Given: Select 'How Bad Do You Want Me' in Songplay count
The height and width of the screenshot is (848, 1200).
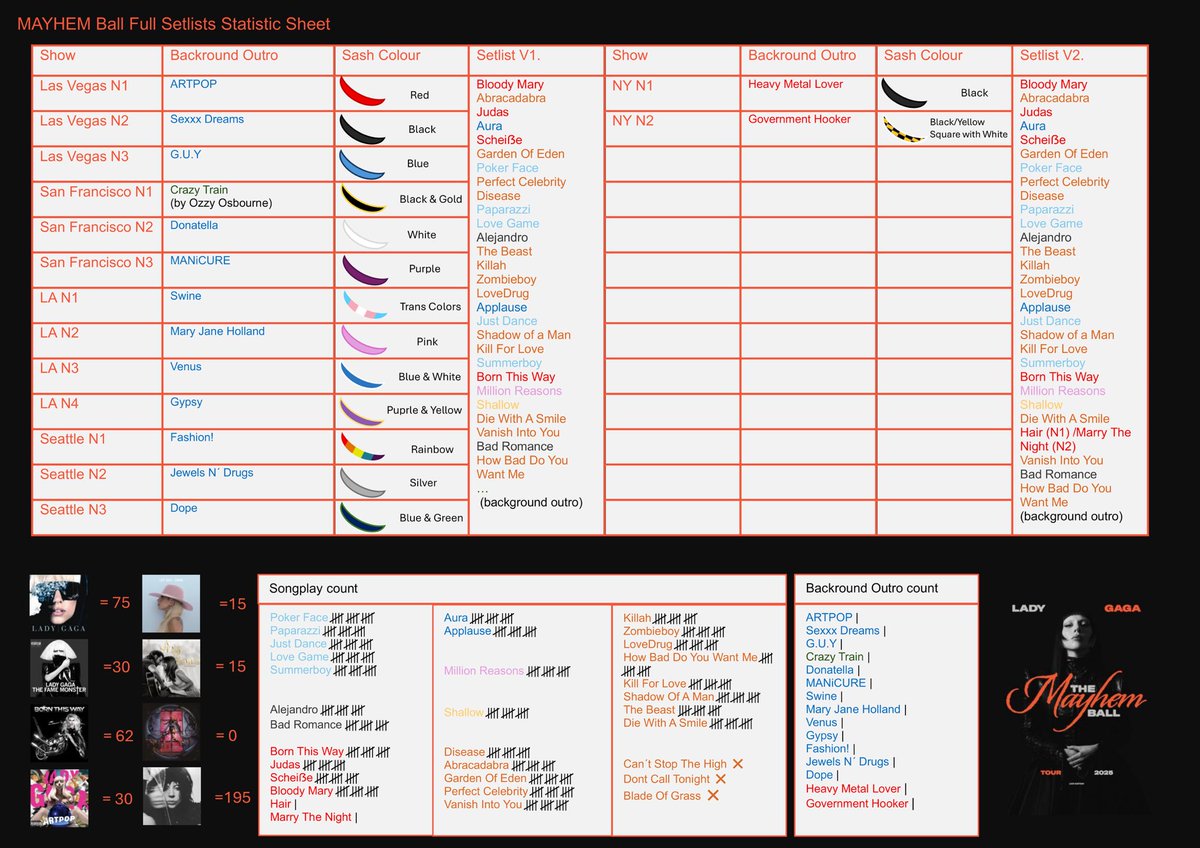Looking at the screenshot, I should (x=691, y=657).
